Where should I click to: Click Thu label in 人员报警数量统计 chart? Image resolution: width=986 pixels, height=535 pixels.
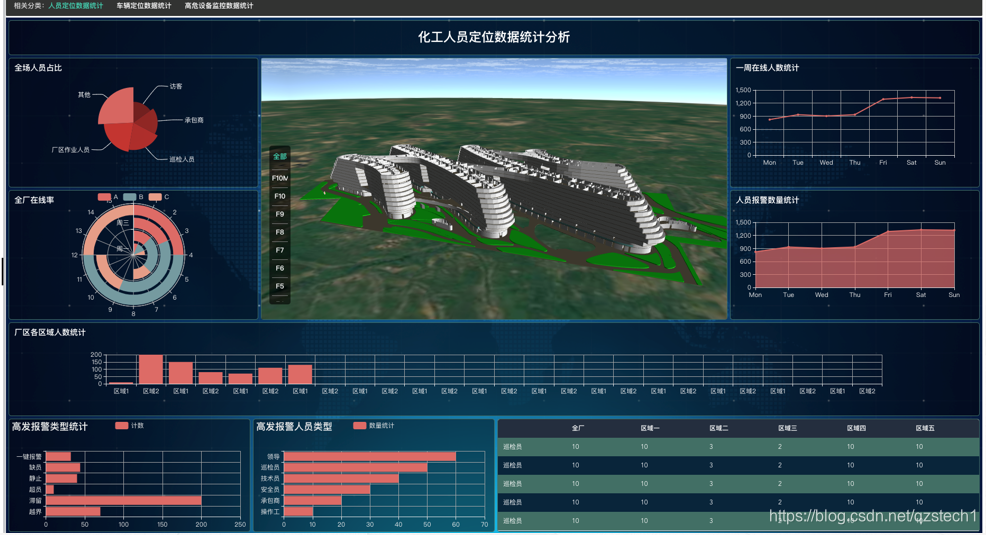(x=855, y=295)
